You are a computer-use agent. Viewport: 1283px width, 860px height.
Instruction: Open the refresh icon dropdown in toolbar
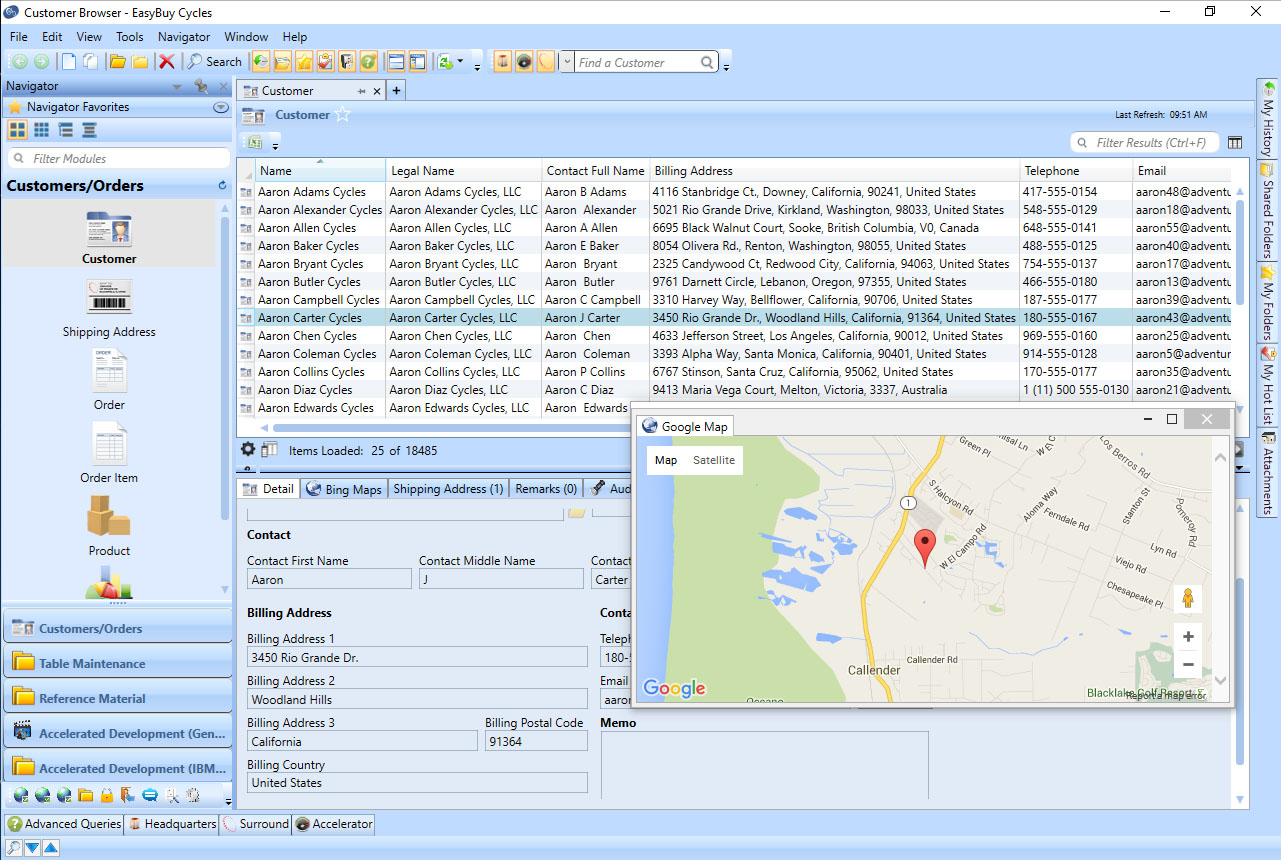coord(461,62)
